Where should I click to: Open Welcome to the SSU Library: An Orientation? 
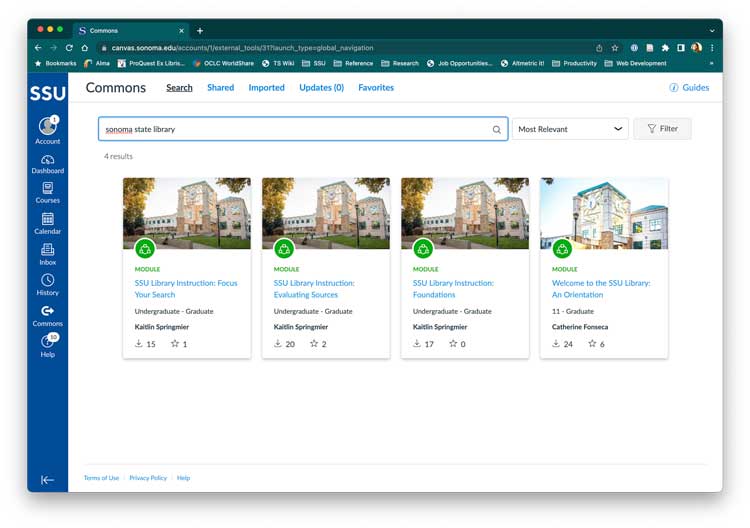point(601,289)
